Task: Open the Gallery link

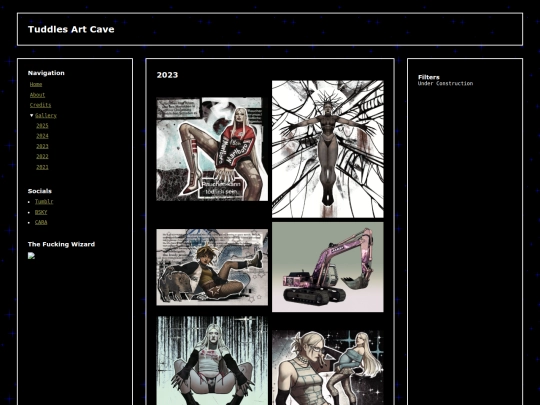Action: (x=46, y=115)
